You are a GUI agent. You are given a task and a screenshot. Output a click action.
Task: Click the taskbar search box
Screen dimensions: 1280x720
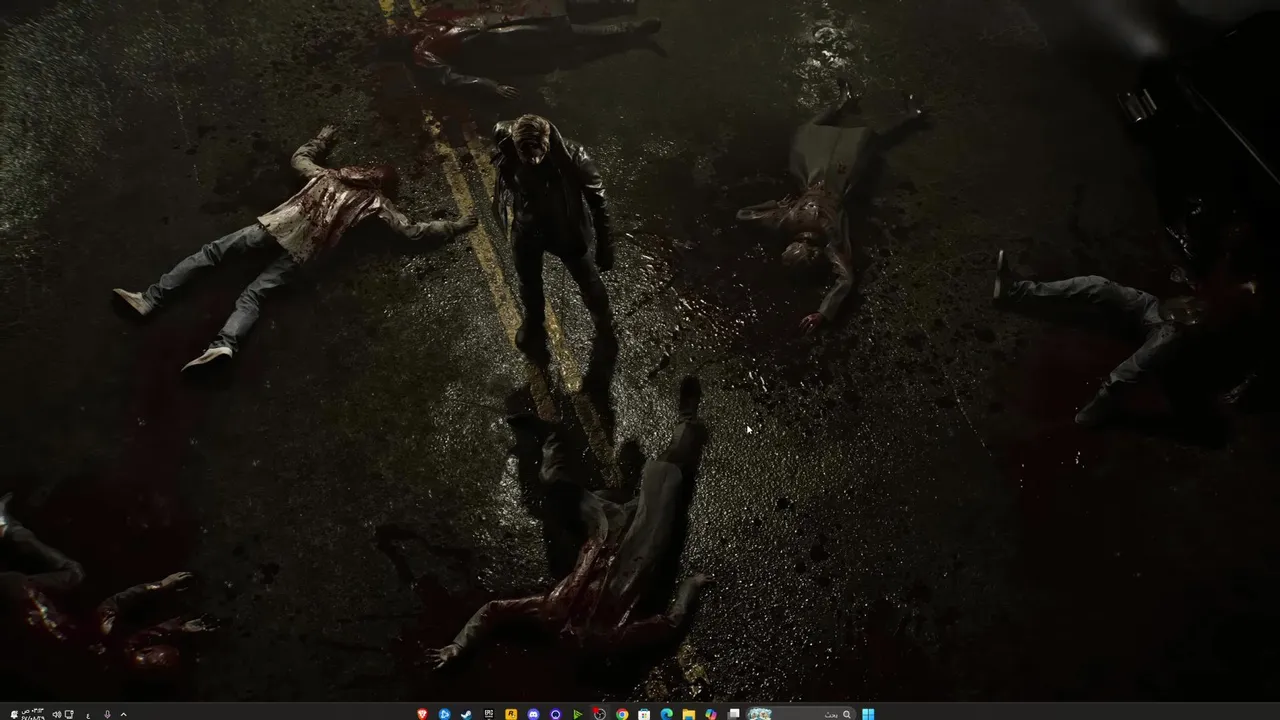coord(801,714)
